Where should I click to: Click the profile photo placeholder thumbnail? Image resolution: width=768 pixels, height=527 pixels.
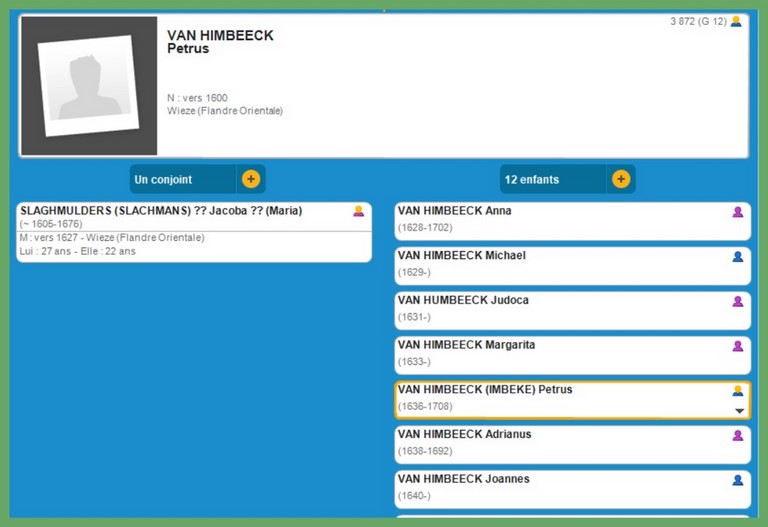coord(90,86)
